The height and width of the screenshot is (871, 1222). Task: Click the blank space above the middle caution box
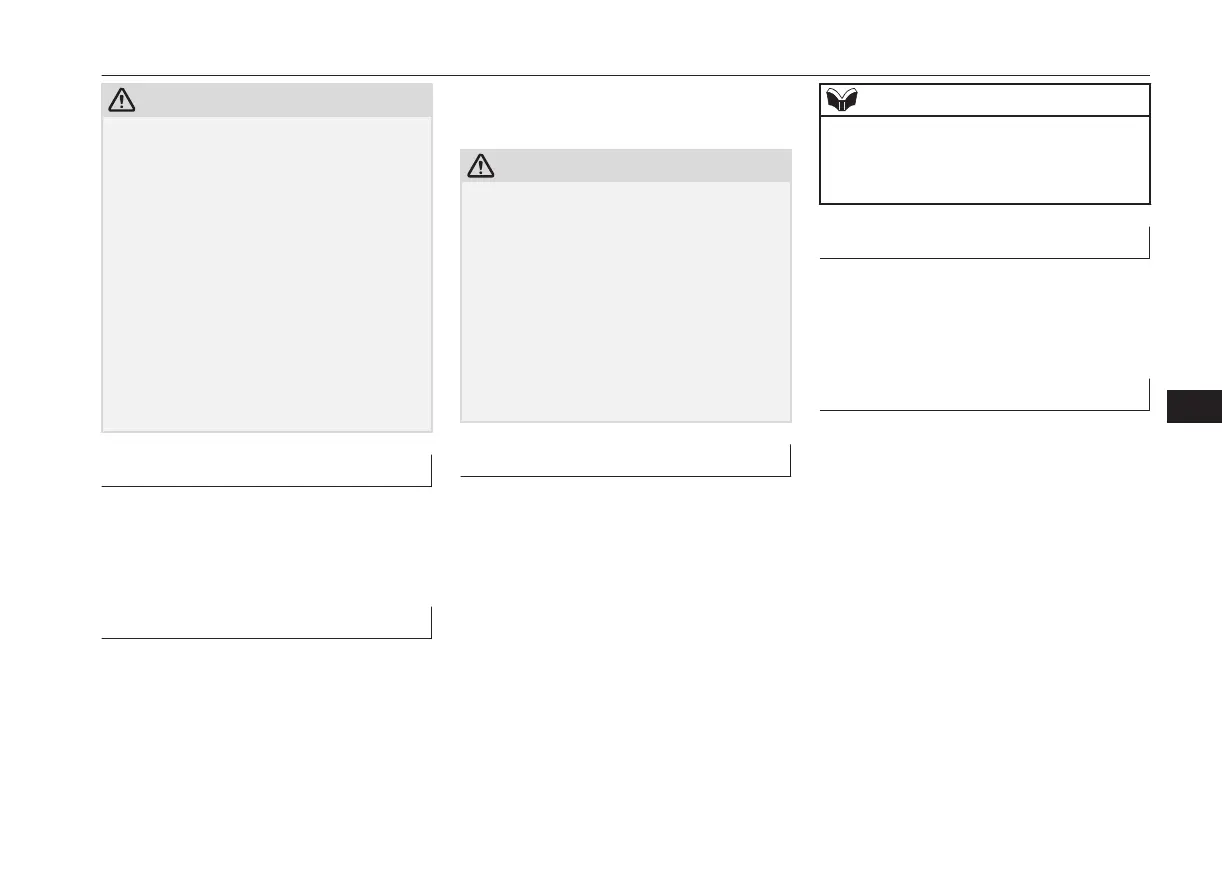click(626, 115)
